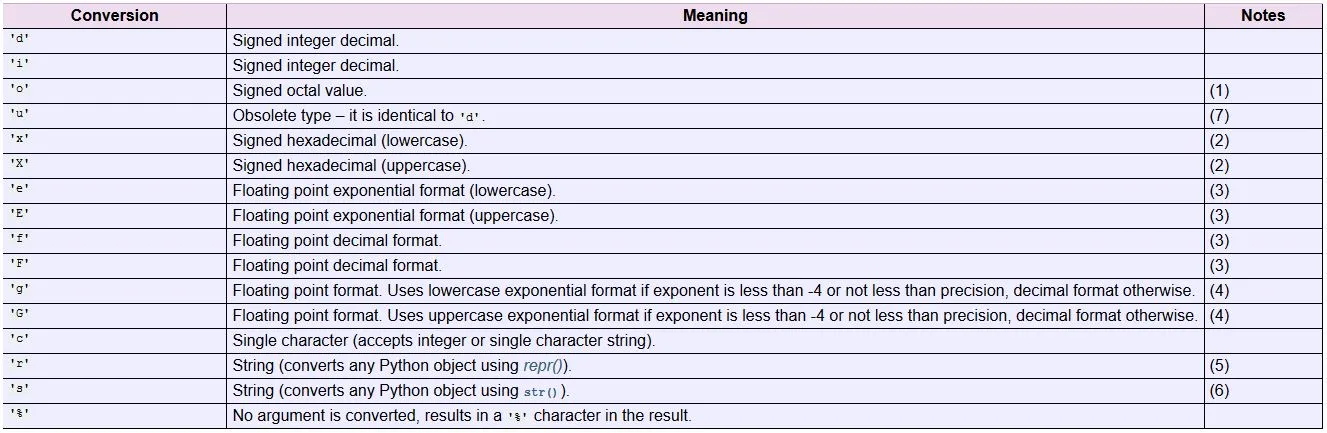Click note (4) in the 'g' row

[x=1219, y=291]
